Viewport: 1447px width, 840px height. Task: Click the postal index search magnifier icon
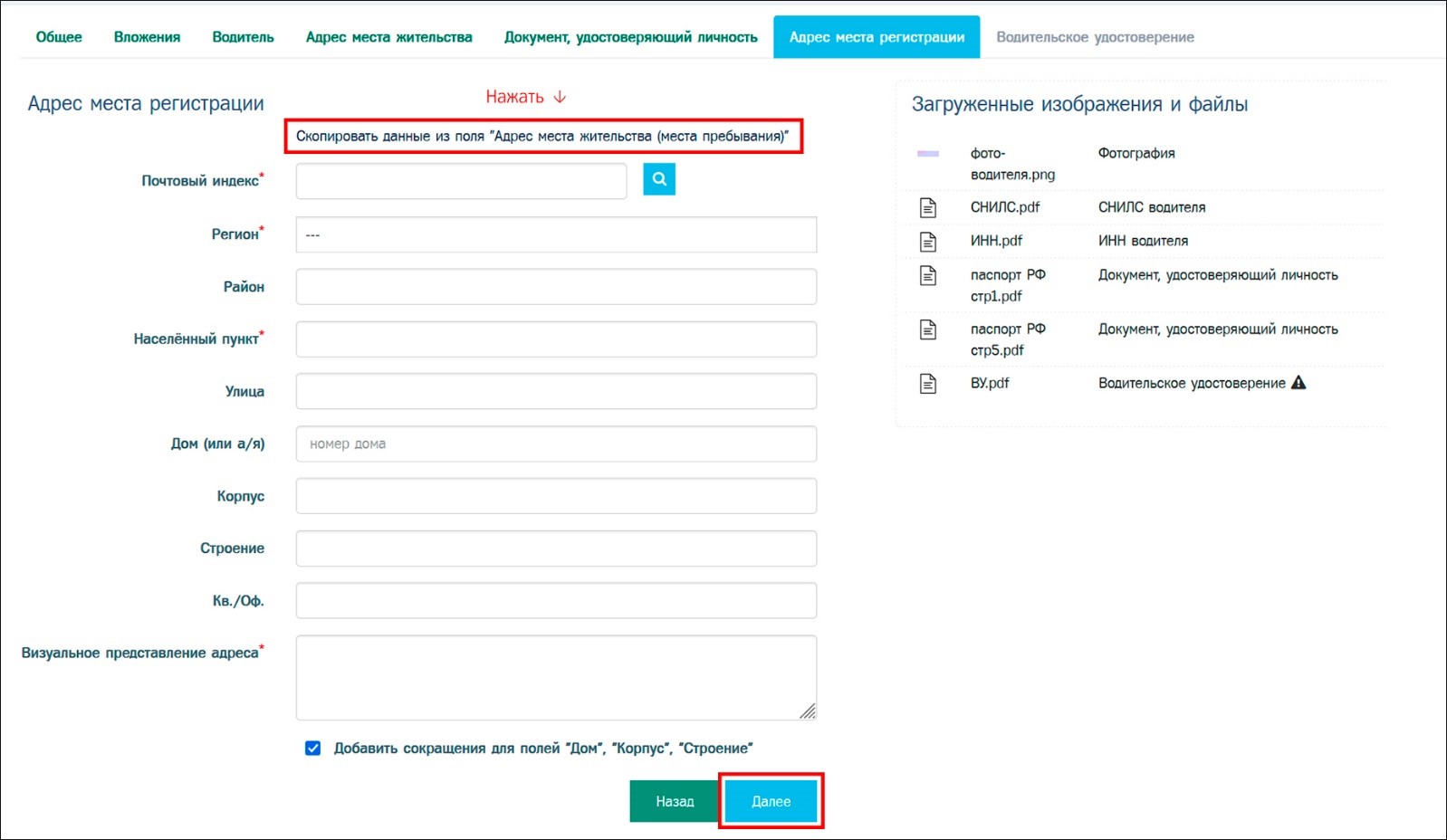pos(659,179)
